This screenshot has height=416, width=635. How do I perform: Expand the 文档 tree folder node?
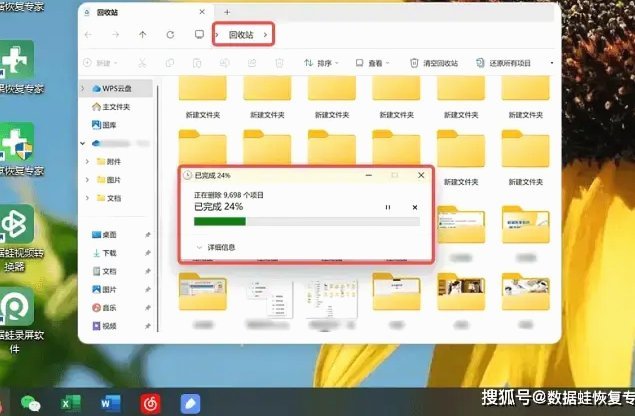click(87, 198)
